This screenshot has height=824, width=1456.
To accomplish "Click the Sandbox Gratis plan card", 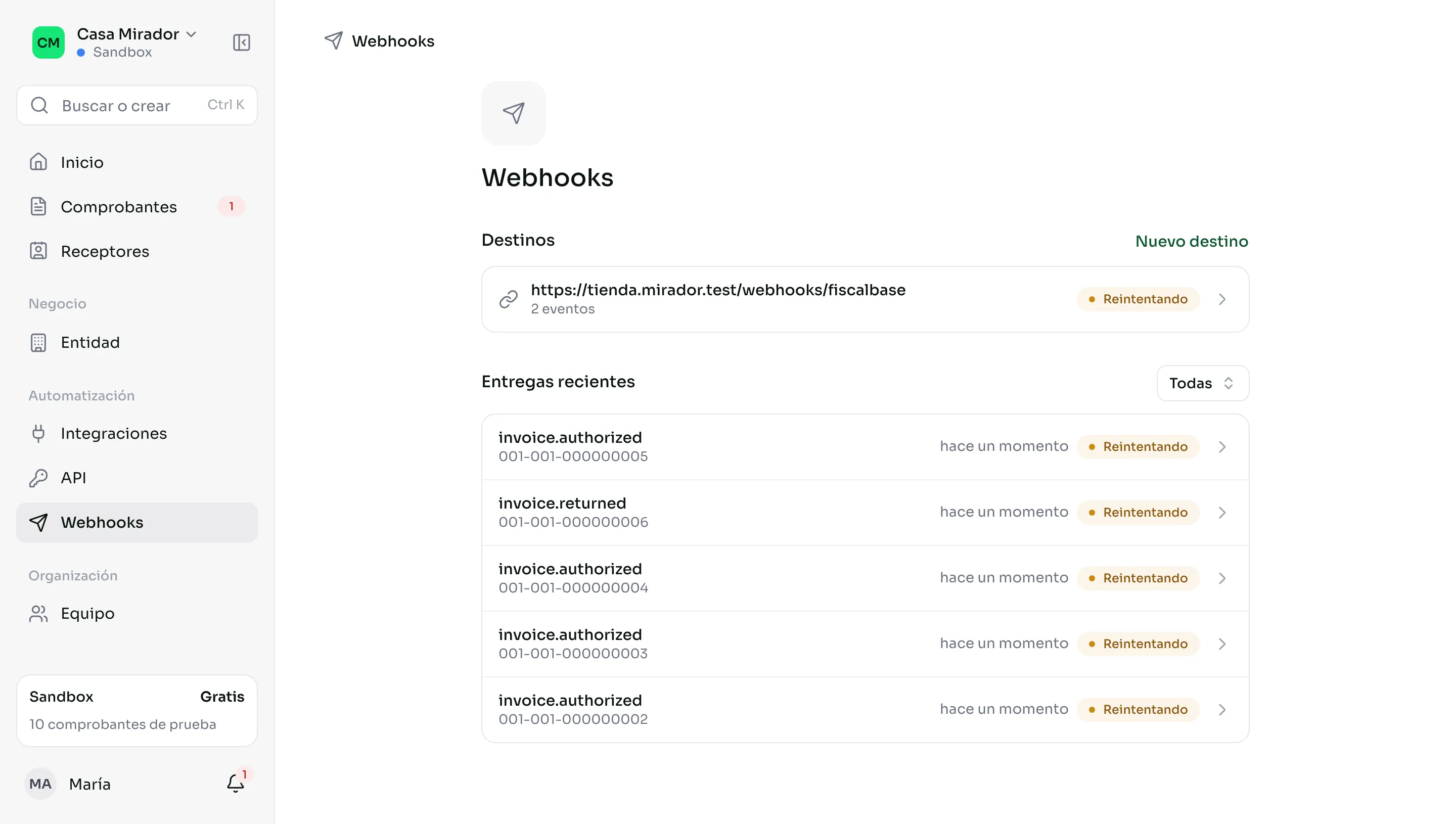I will pos(137,710).
